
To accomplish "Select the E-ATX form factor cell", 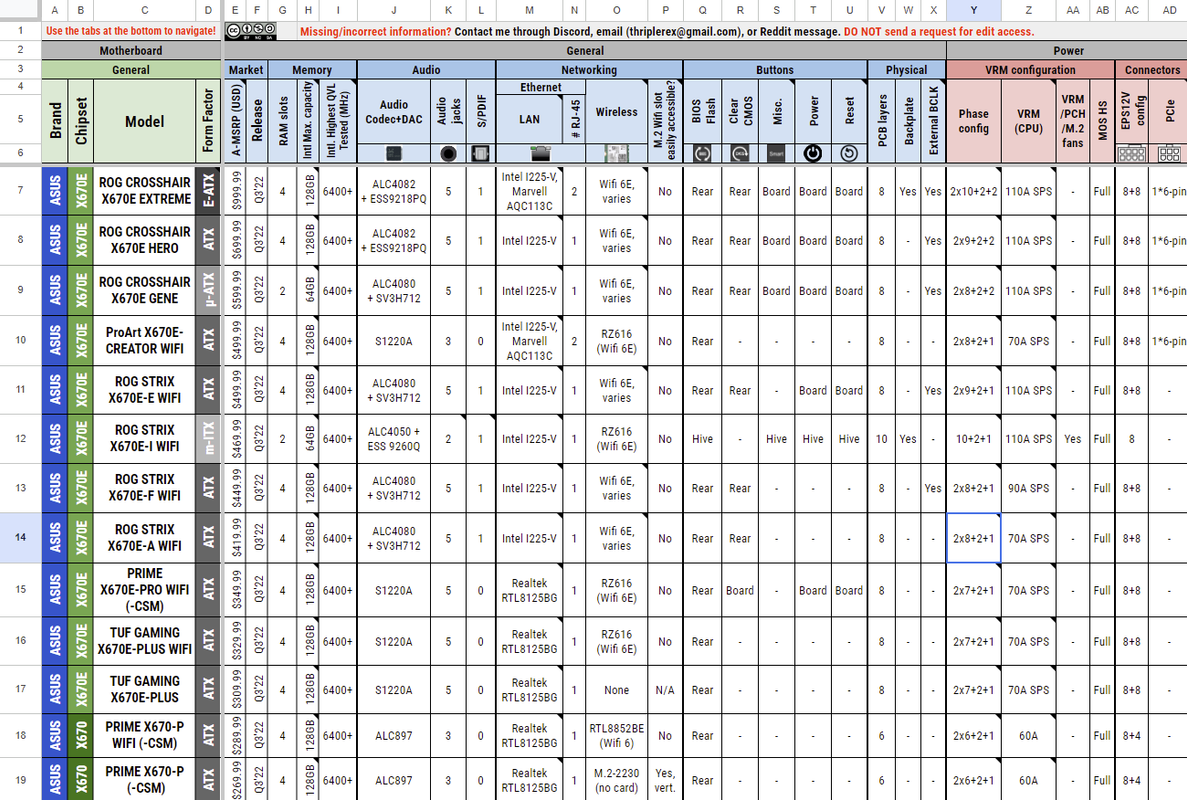I will pos(208,191).
